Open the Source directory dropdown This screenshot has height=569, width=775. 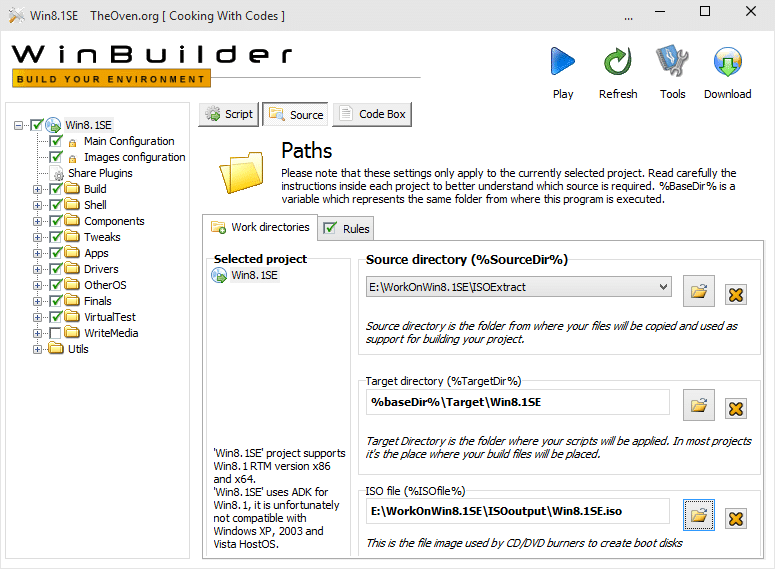tap(661, 287)
